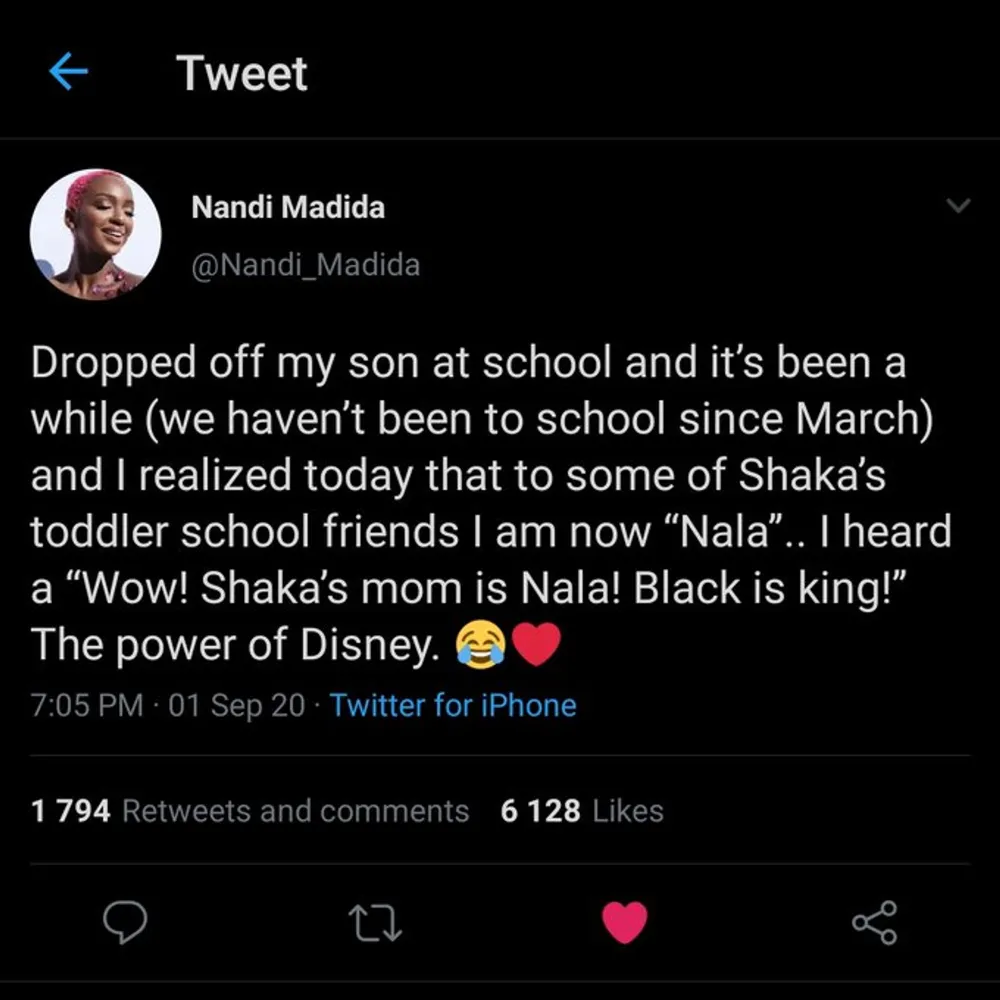
Task: Open the Nandi Madida display name
Action: (287, 208)
